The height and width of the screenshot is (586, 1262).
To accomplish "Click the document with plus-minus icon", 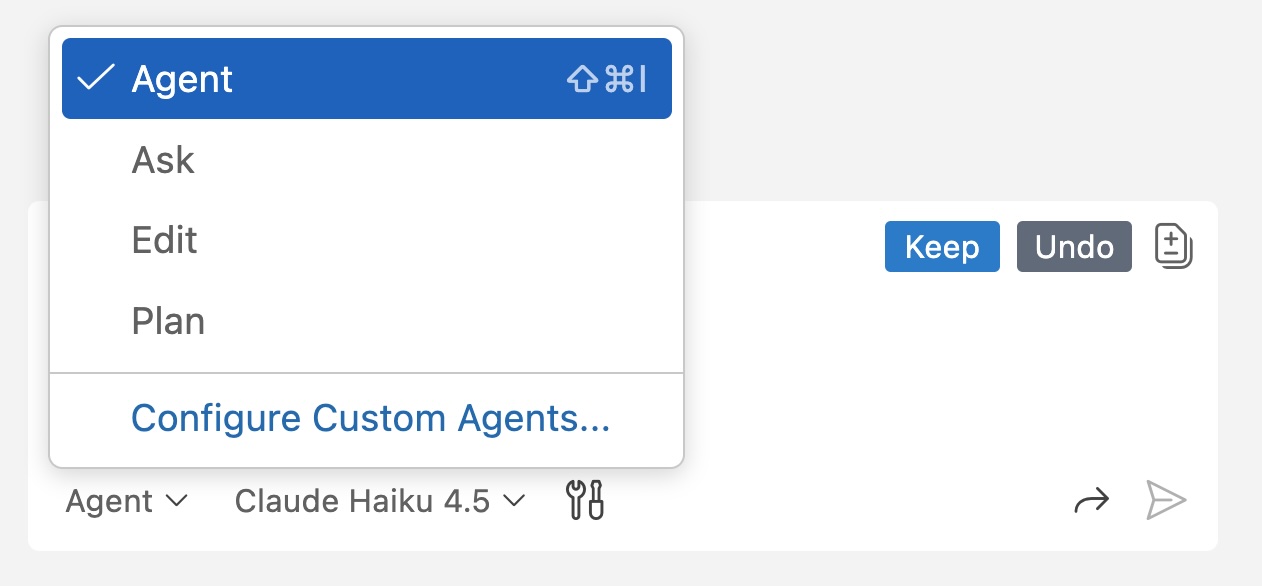I will point(1172,247).
